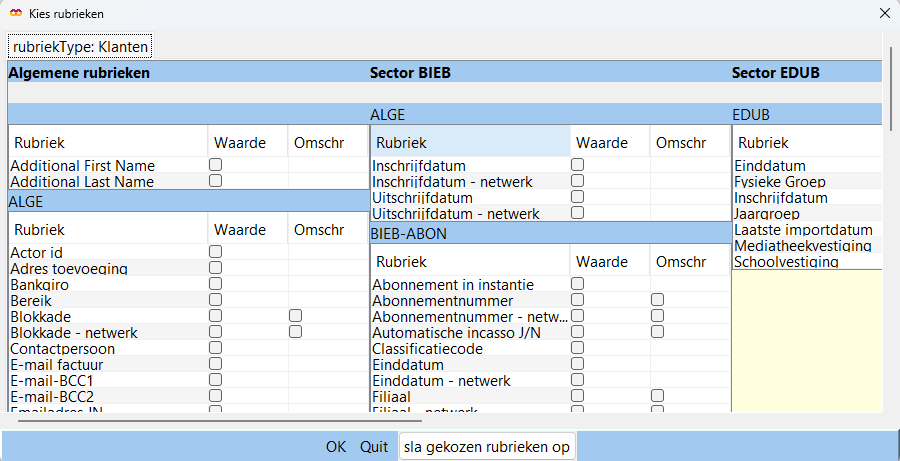Click the app icon in the title bar
The image size is (900, 461).
pyautogui.click(x=15, y=14)
